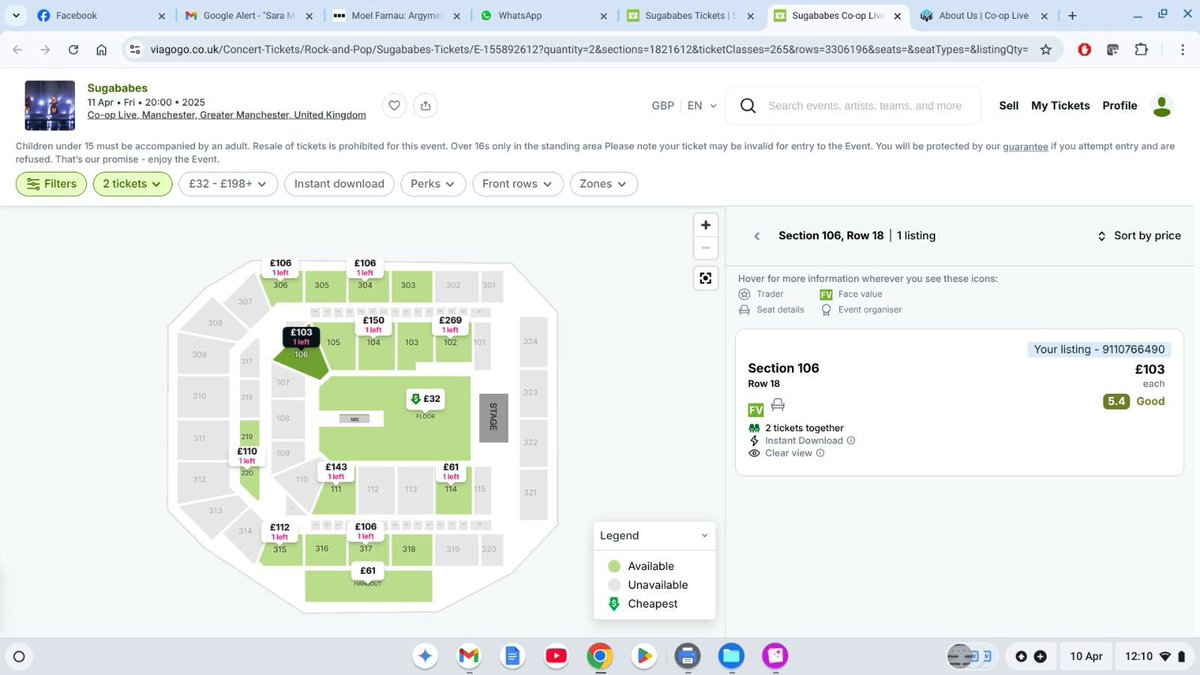
Task: Open the £32 - £198+ price dropdown
Action: [228, 184]
